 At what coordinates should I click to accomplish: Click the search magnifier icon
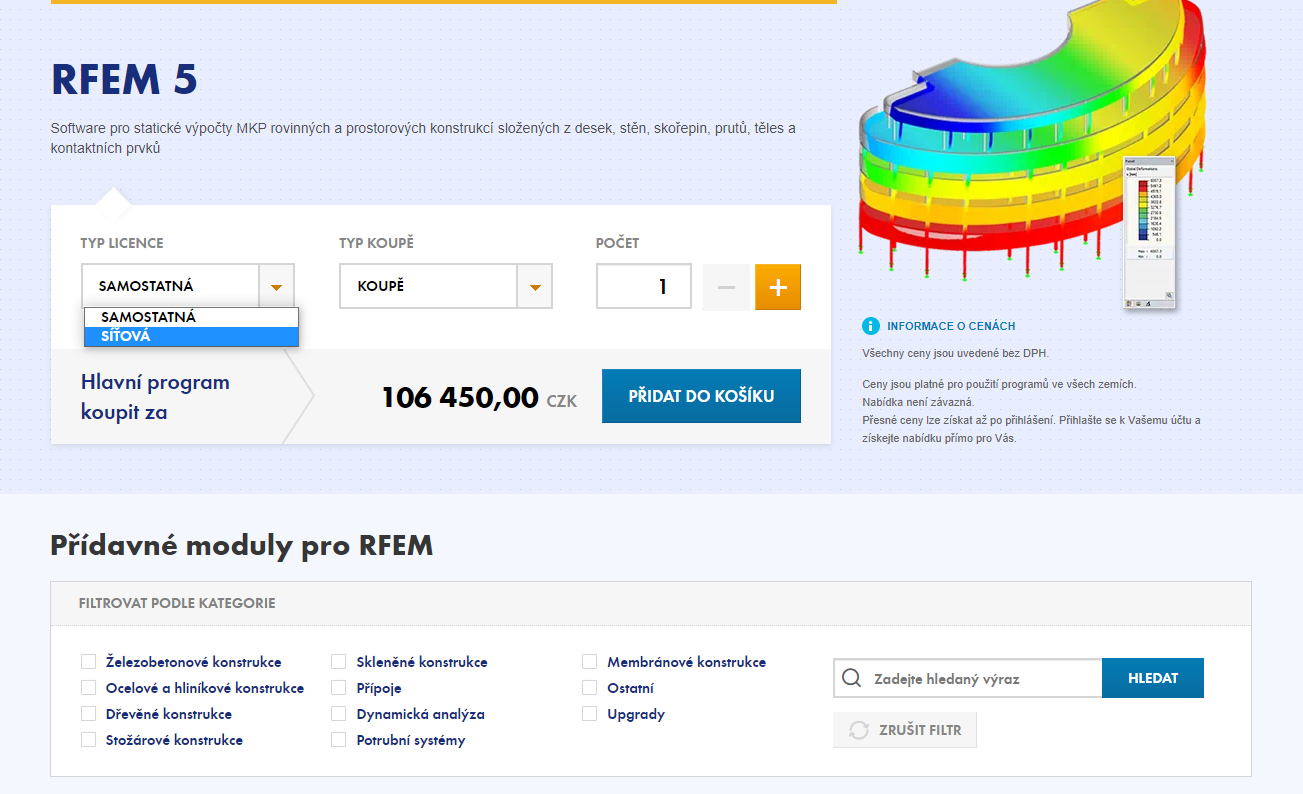[852, 678]
